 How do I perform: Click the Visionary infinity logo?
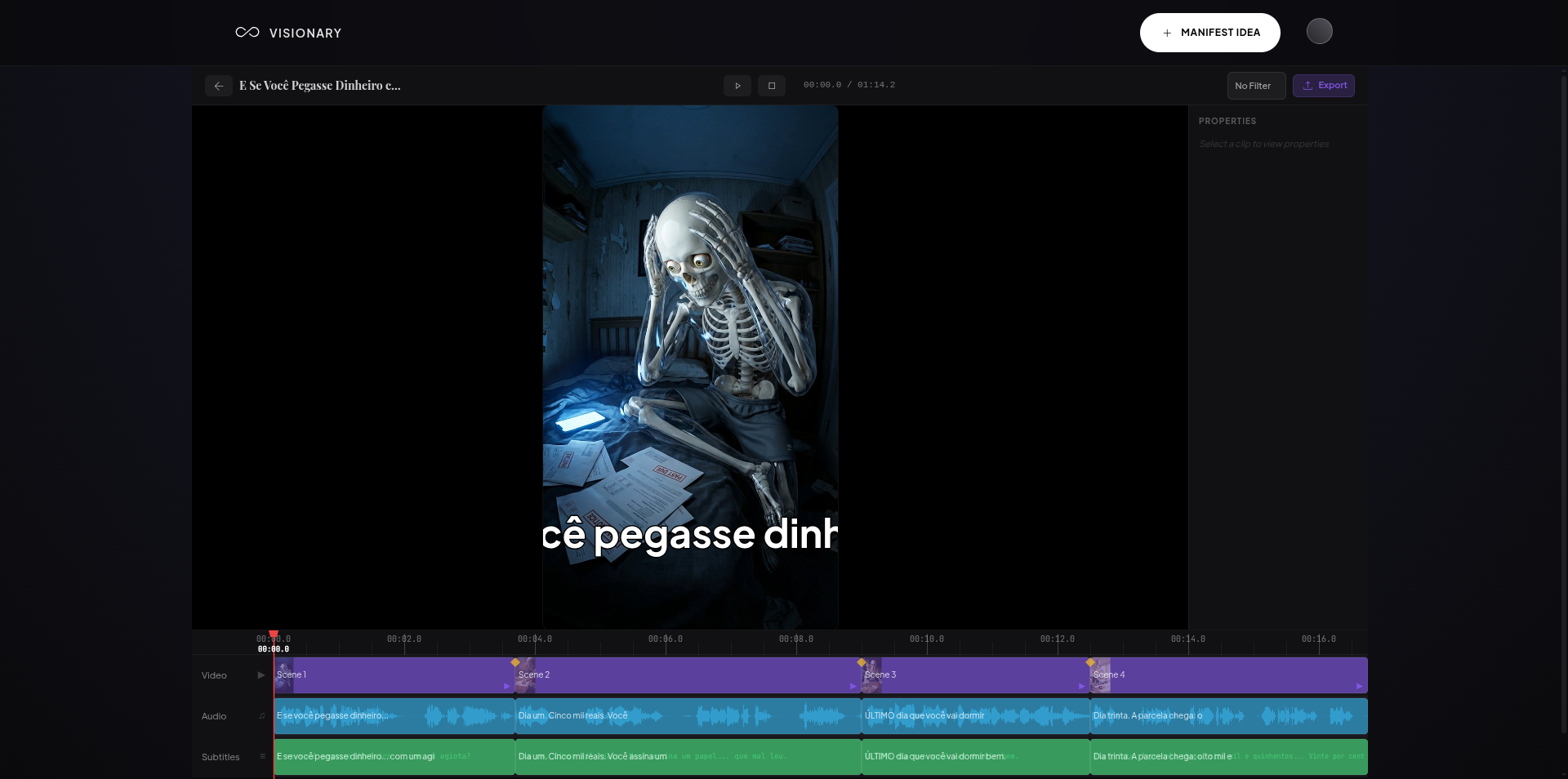247,33
